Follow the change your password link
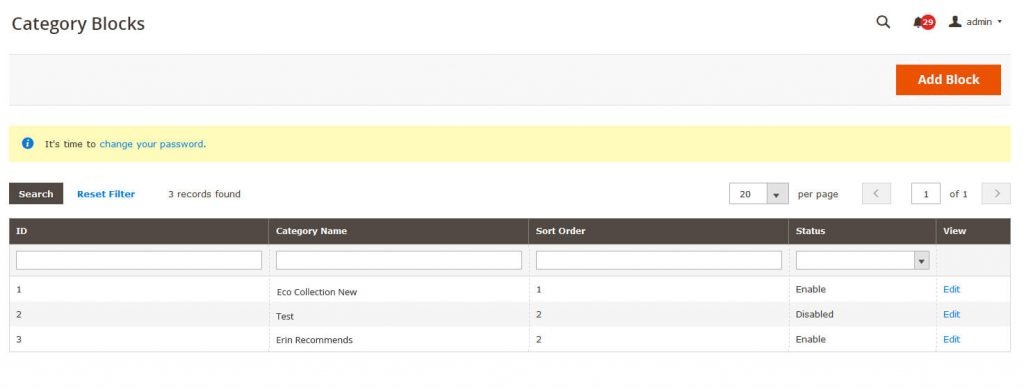 click(x=152, y=144)
